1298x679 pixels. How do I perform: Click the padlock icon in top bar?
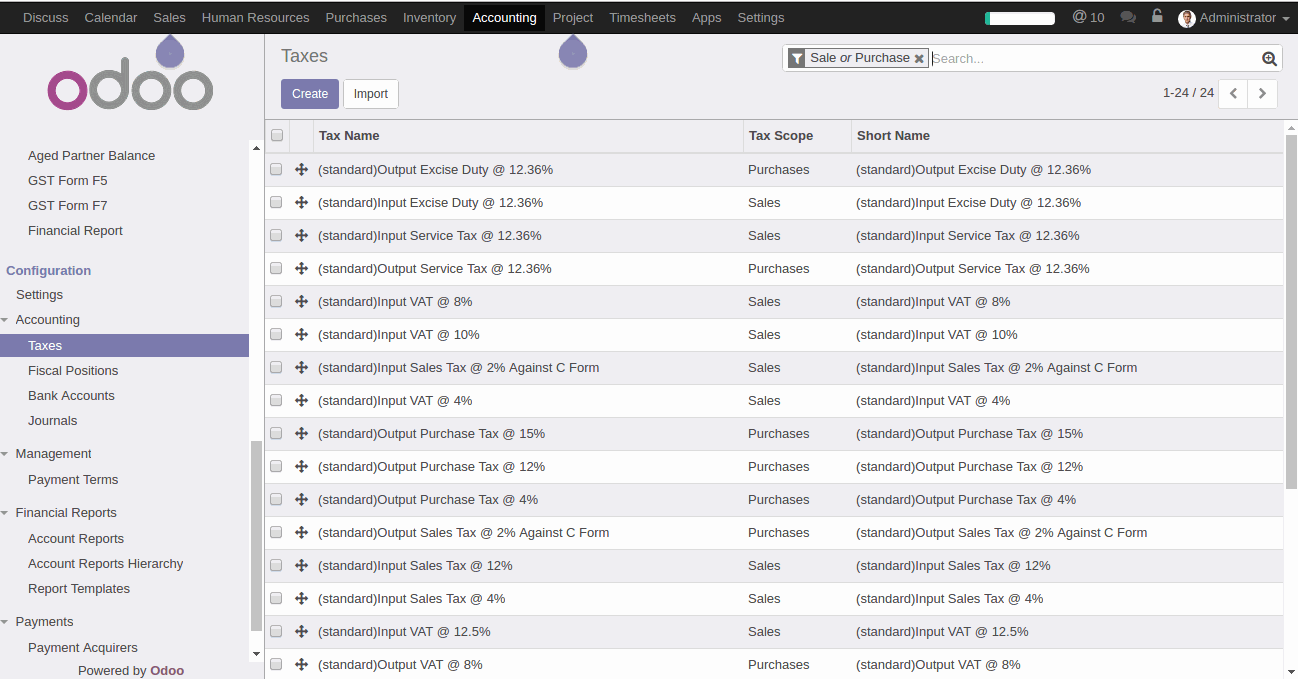pyautogui.click(x=1157, y=16)
